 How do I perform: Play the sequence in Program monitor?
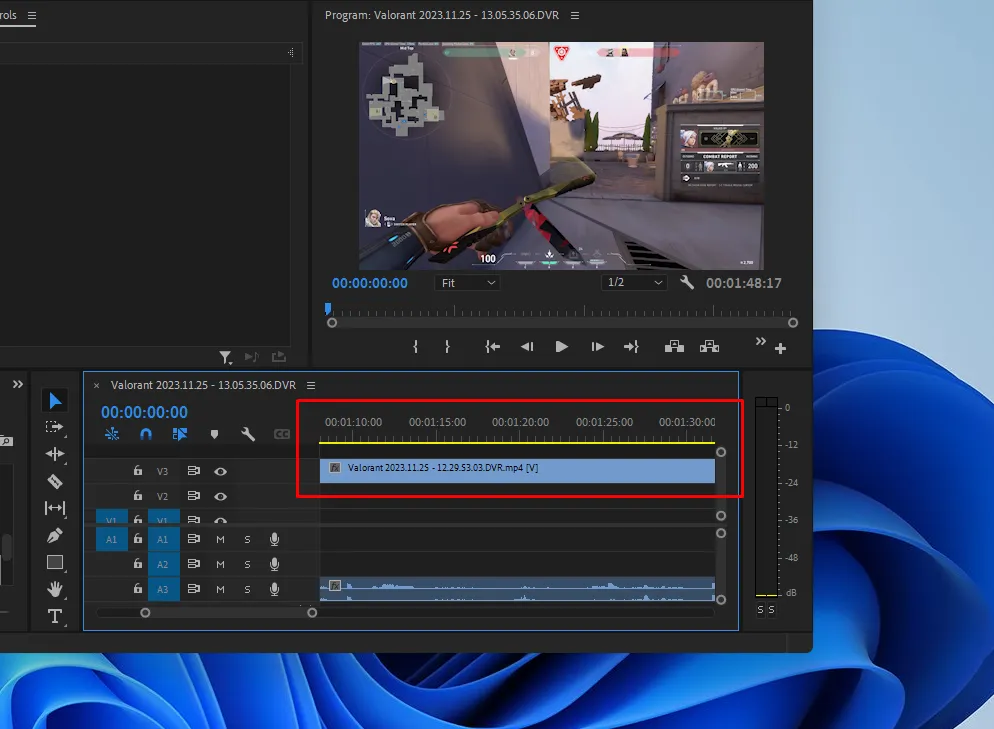pos(561,347)
